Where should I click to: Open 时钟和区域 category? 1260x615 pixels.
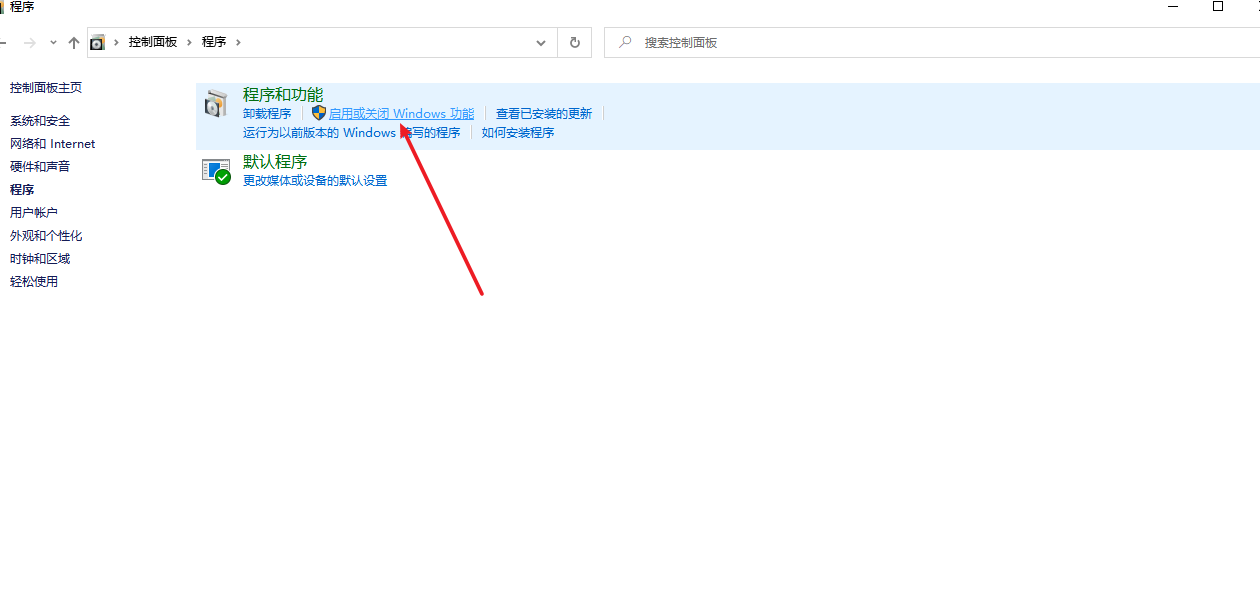click(x=40, y=259)
